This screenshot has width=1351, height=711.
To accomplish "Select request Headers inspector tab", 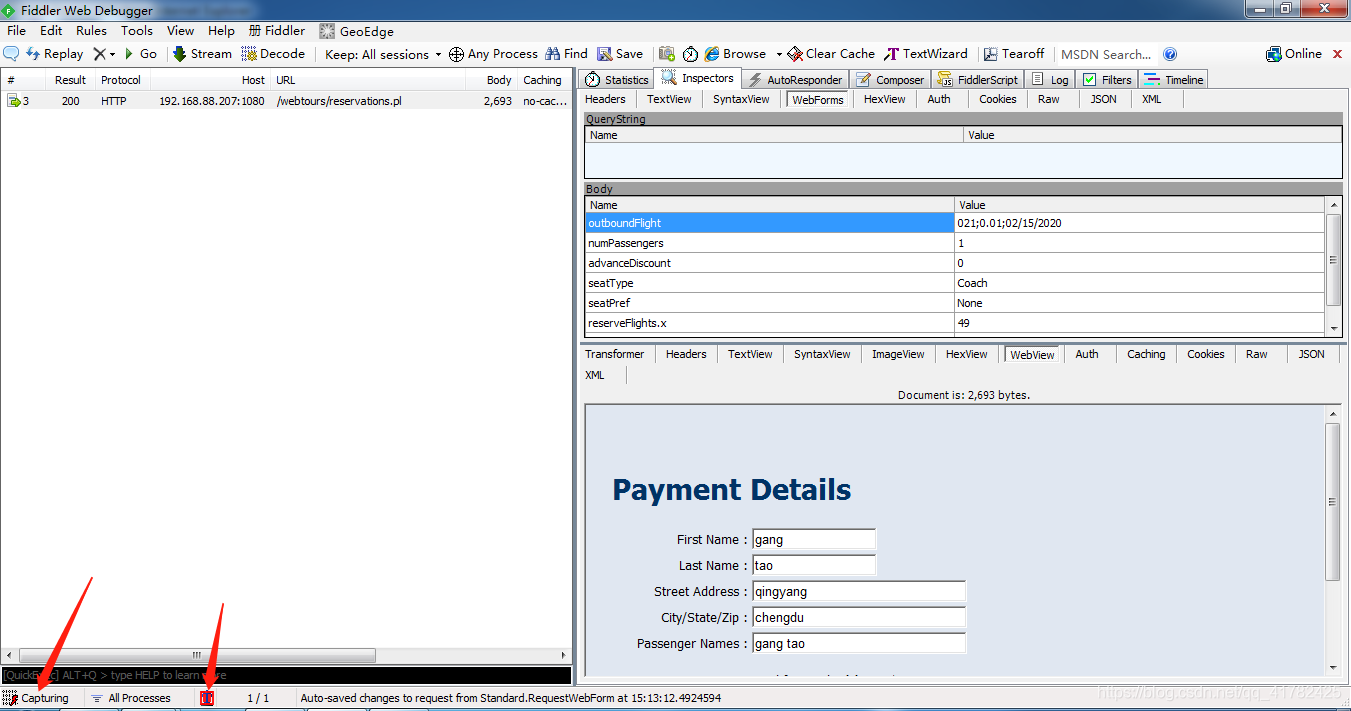I will tap(605, 99).
